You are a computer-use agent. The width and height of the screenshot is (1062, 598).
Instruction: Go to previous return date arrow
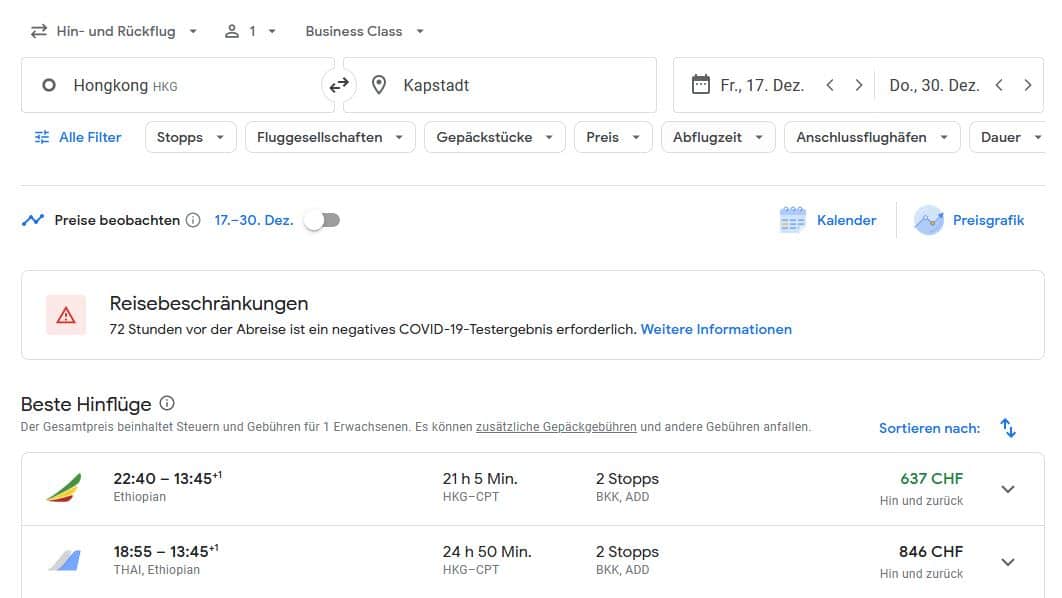click(x=999, y=86)
